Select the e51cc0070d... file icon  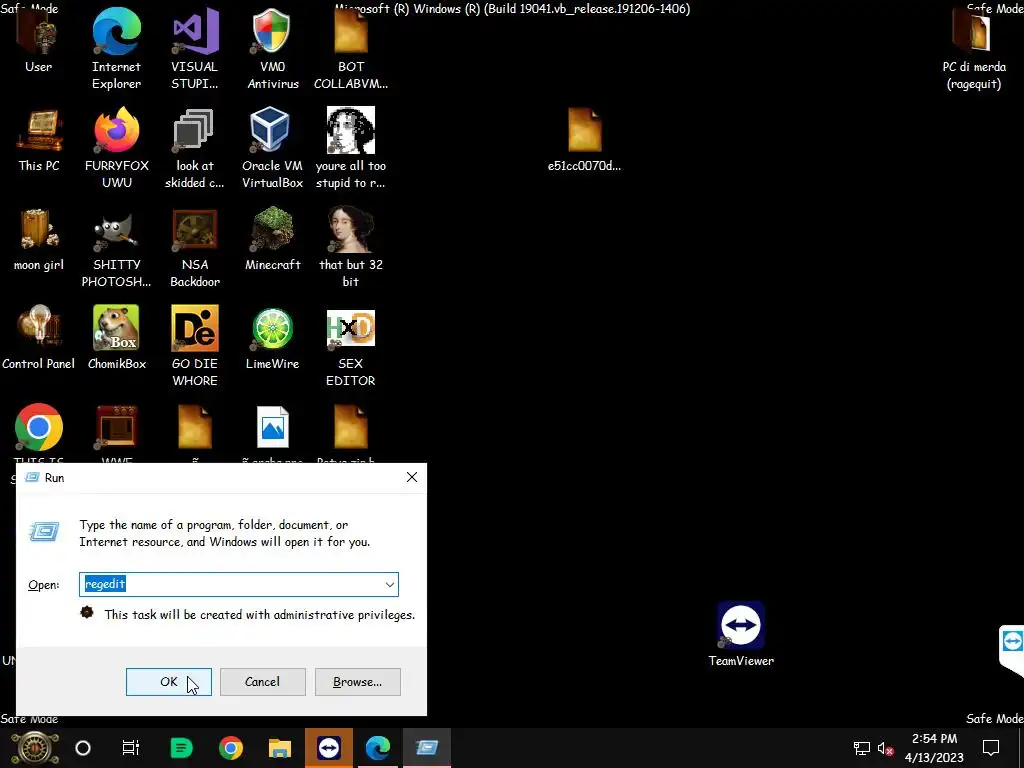584,131
